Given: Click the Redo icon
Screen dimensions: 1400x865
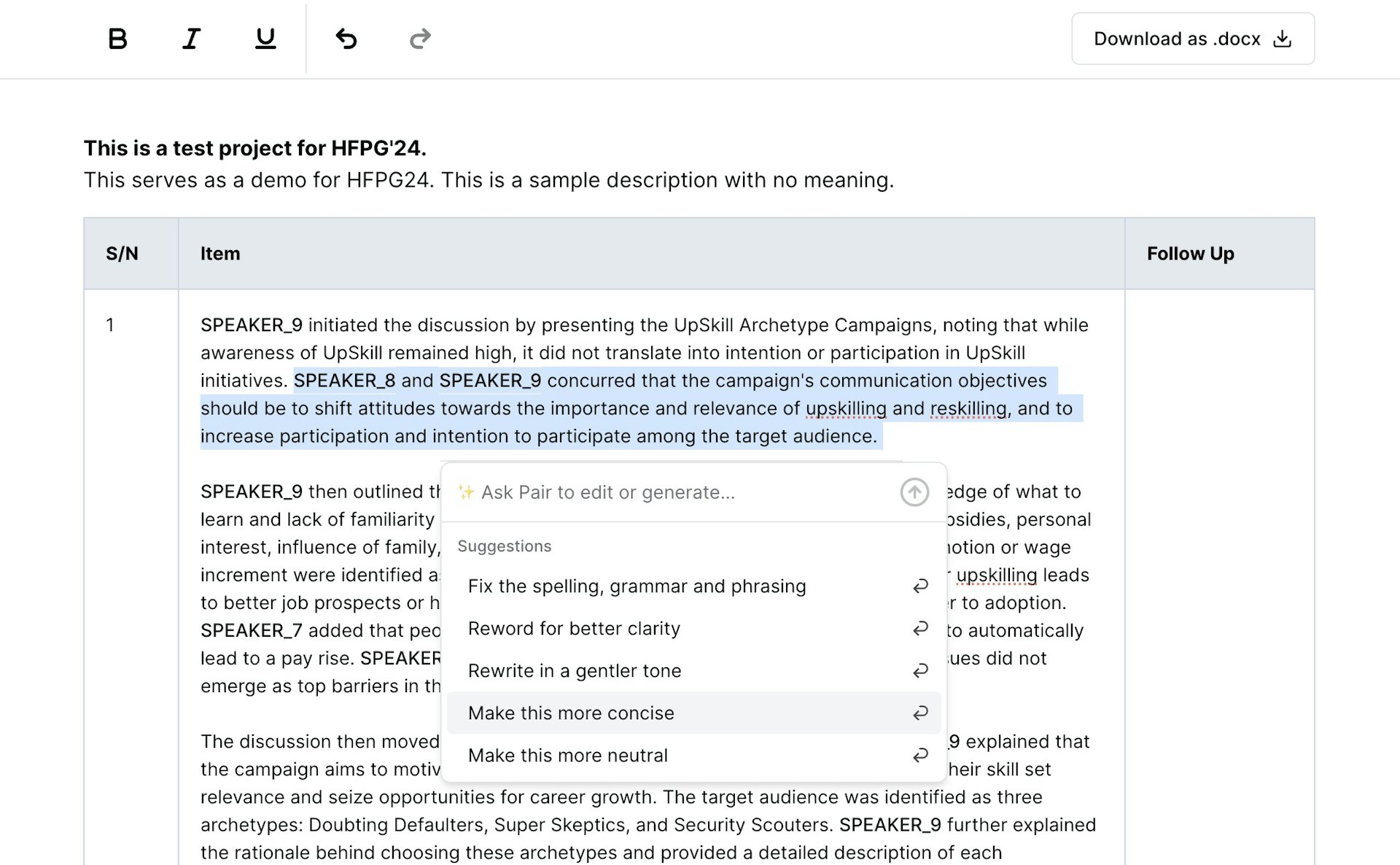Looking at the screenshot, I should (x=420, y=39).
